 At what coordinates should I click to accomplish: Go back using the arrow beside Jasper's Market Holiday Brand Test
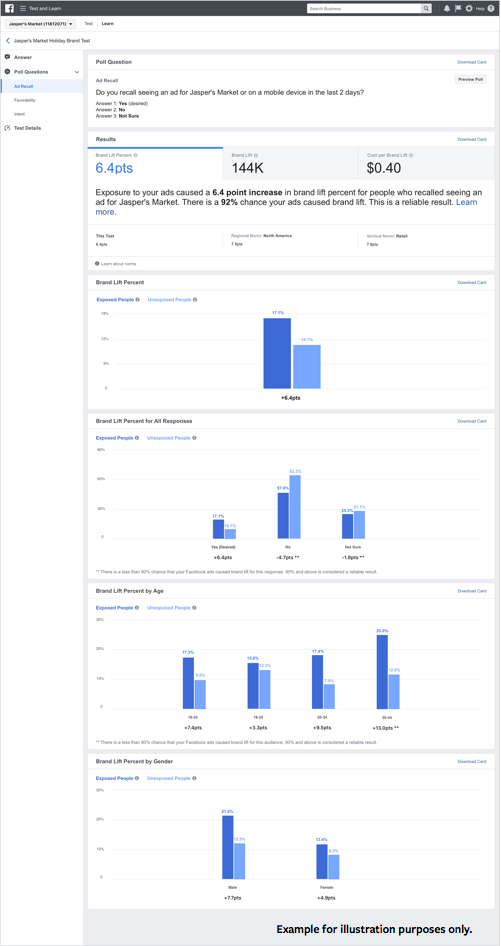pyautogui.click(x=8, y=40)
